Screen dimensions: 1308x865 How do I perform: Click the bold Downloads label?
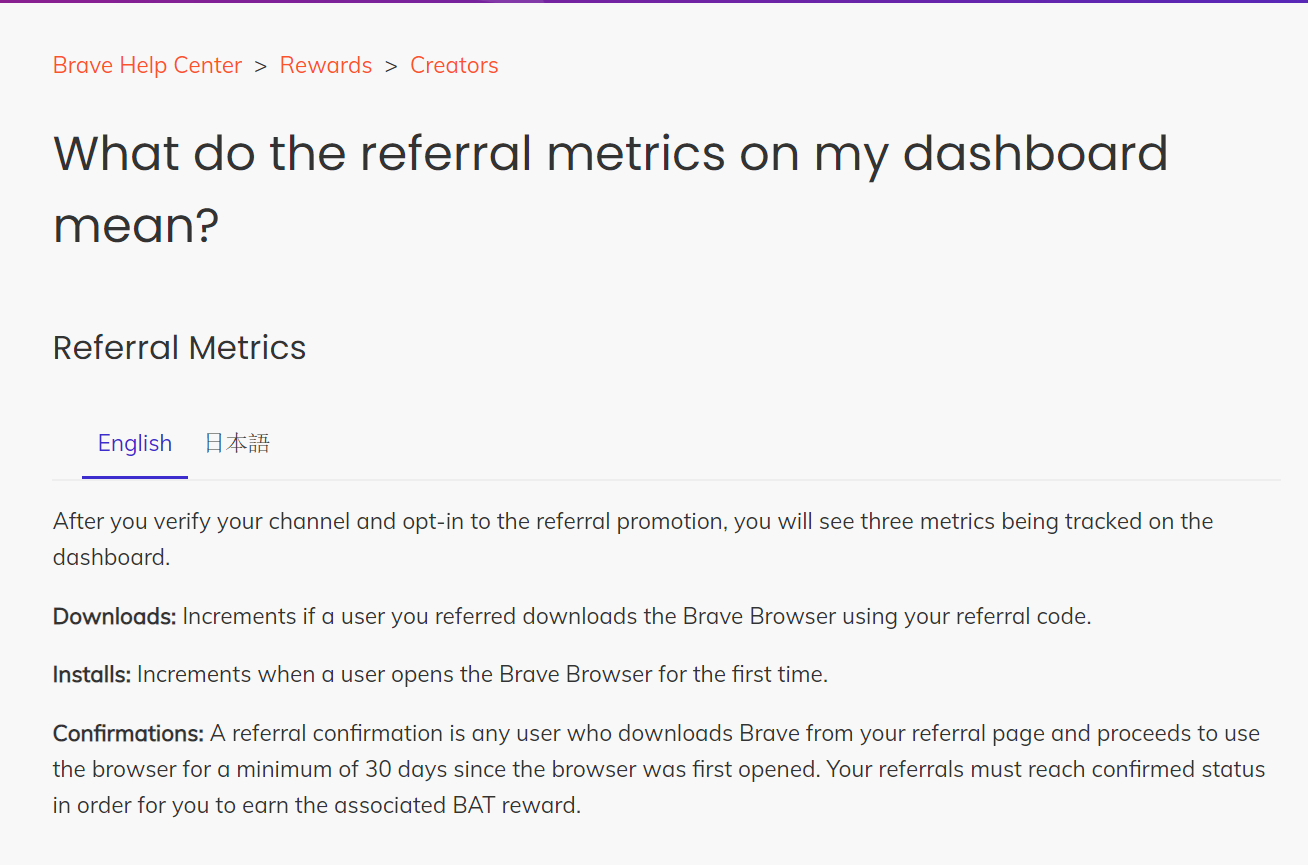[115, 616]
